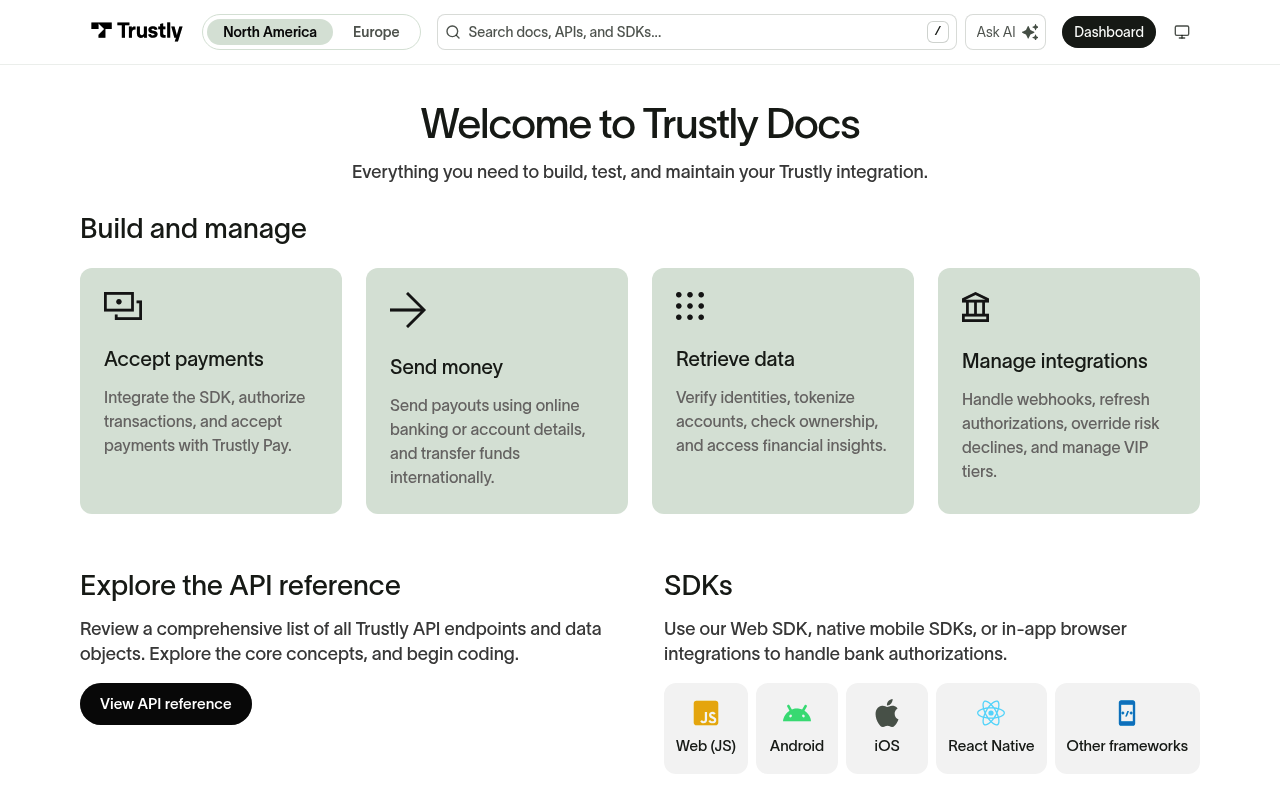Click the Send money arrow icon
Viewport: 1280px width, 800px height.
408,310
